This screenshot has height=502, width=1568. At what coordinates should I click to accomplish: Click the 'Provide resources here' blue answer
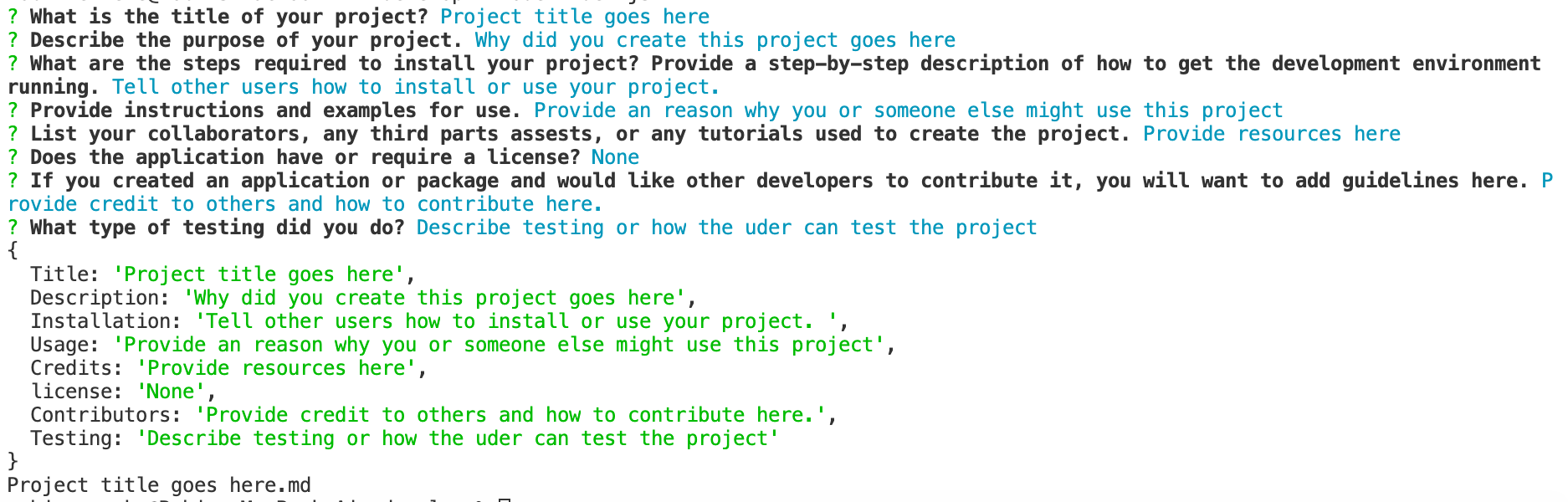click(1272, 134)
